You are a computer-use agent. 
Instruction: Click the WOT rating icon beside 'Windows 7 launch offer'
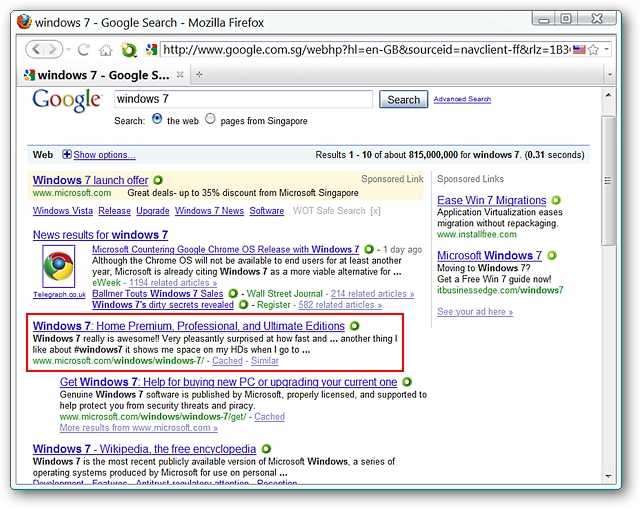pos(158,180)
